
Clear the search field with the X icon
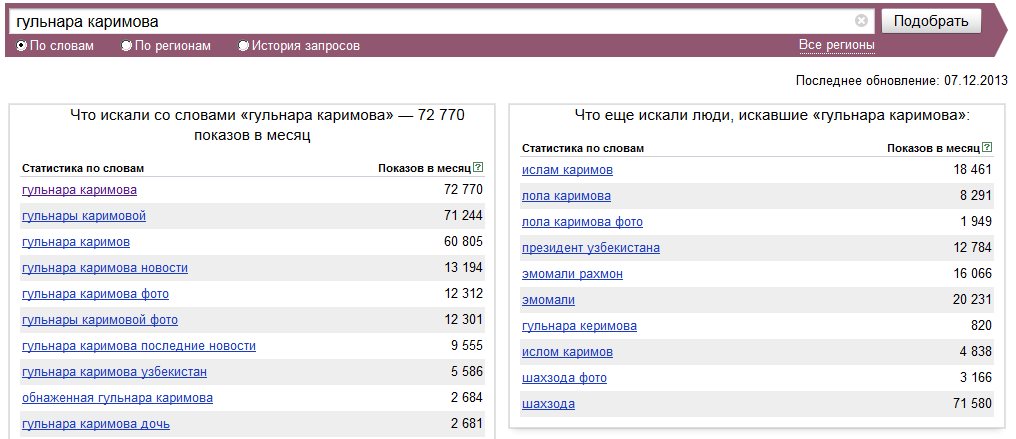coord(861,21)
